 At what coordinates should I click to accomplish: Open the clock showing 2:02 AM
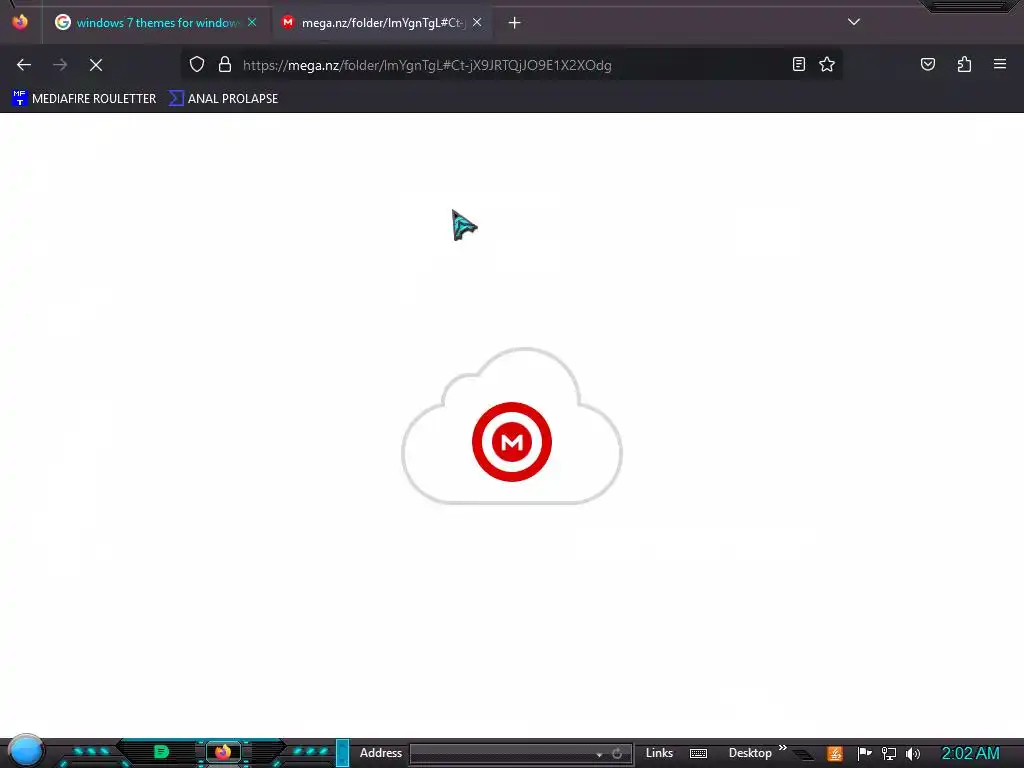[970, 754]
